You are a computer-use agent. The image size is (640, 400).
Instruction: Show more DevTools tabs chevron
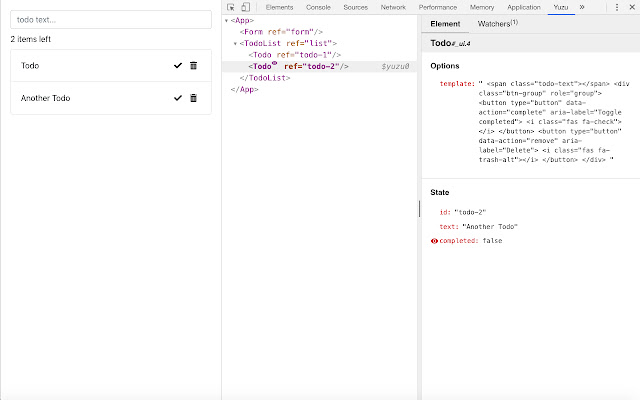(582, 7)
